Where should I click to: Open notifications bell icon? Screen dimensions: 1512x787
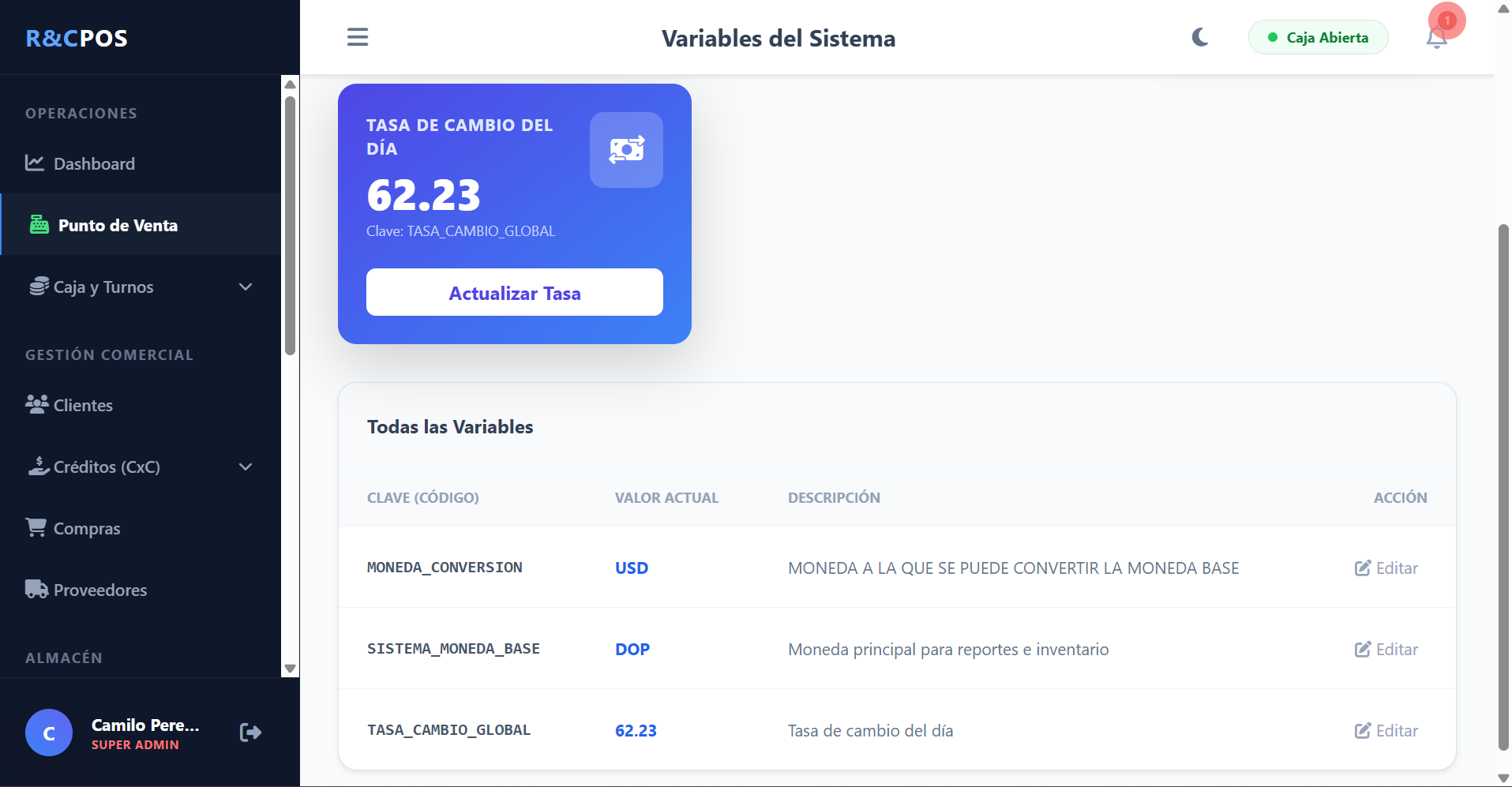(1436, 38)
